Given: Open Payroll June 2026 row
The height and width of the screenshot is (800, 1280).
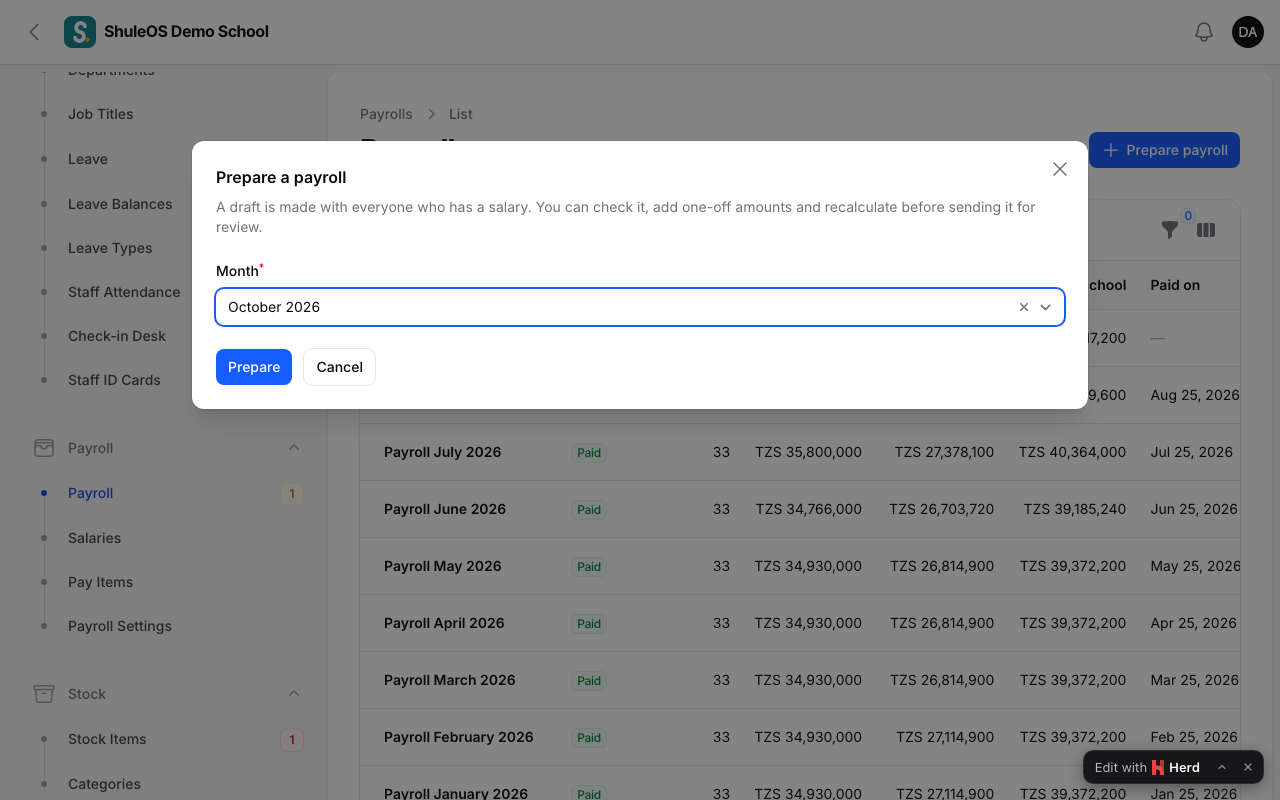Looking at the screenshot, I should (x=800, y=509).
